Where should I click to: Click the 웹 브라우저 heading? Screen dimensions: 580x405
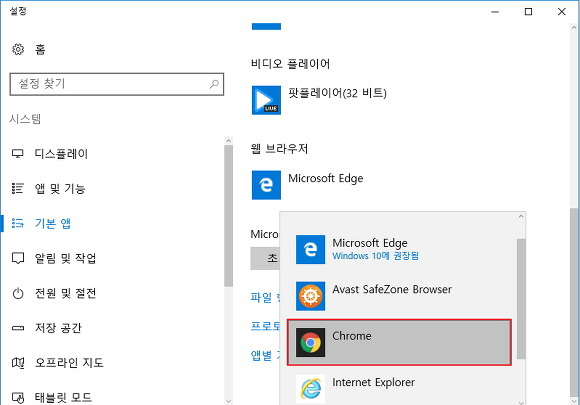[x=279, y=149]
